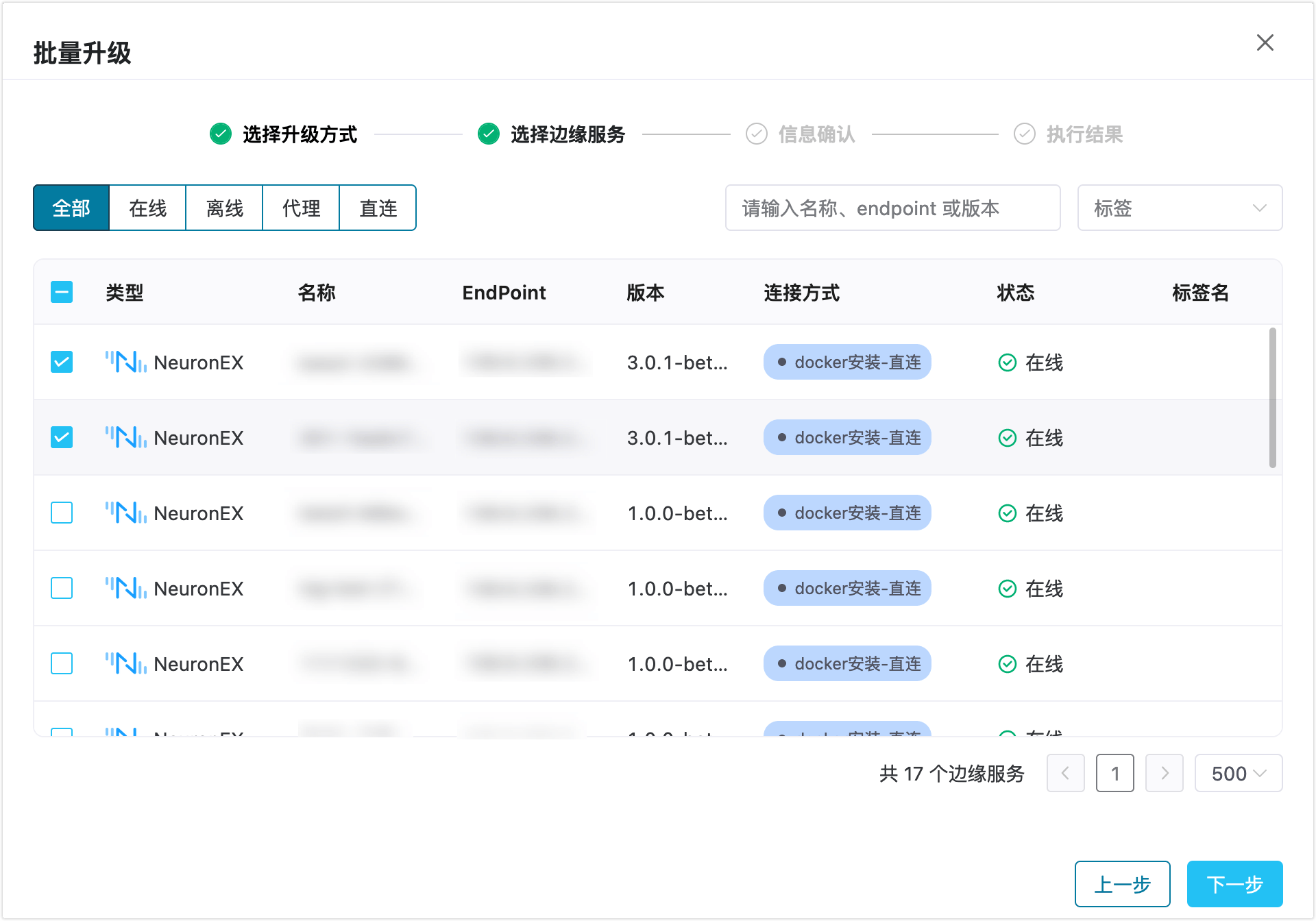Click the 执行结果 step circle icon
The height and width of the screenshot is (921, 1316).
[x=1025, y=134]
